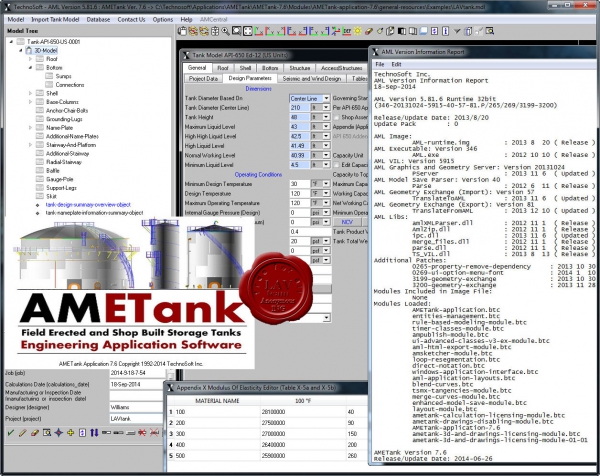Viewport: 600px width, 476px height.
Task: Toggle the Shop Assembly checkbox
Action: pyautogui.click(x=336, y=117)
